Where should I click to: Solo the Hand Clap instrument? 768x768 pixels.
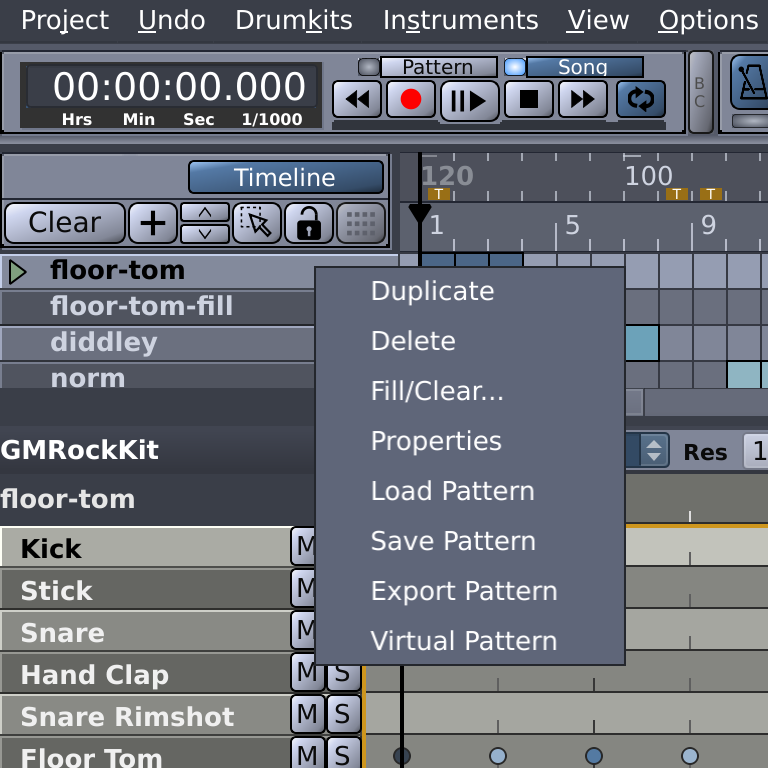tap(344, 678)
